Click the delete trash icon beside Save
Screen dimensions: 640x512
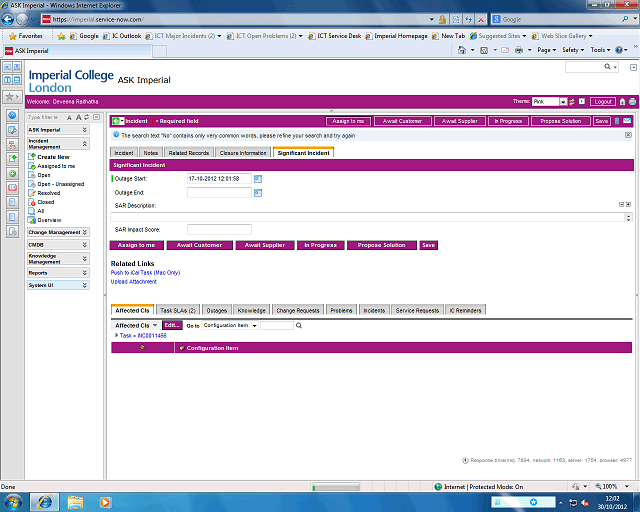point(616,121)
